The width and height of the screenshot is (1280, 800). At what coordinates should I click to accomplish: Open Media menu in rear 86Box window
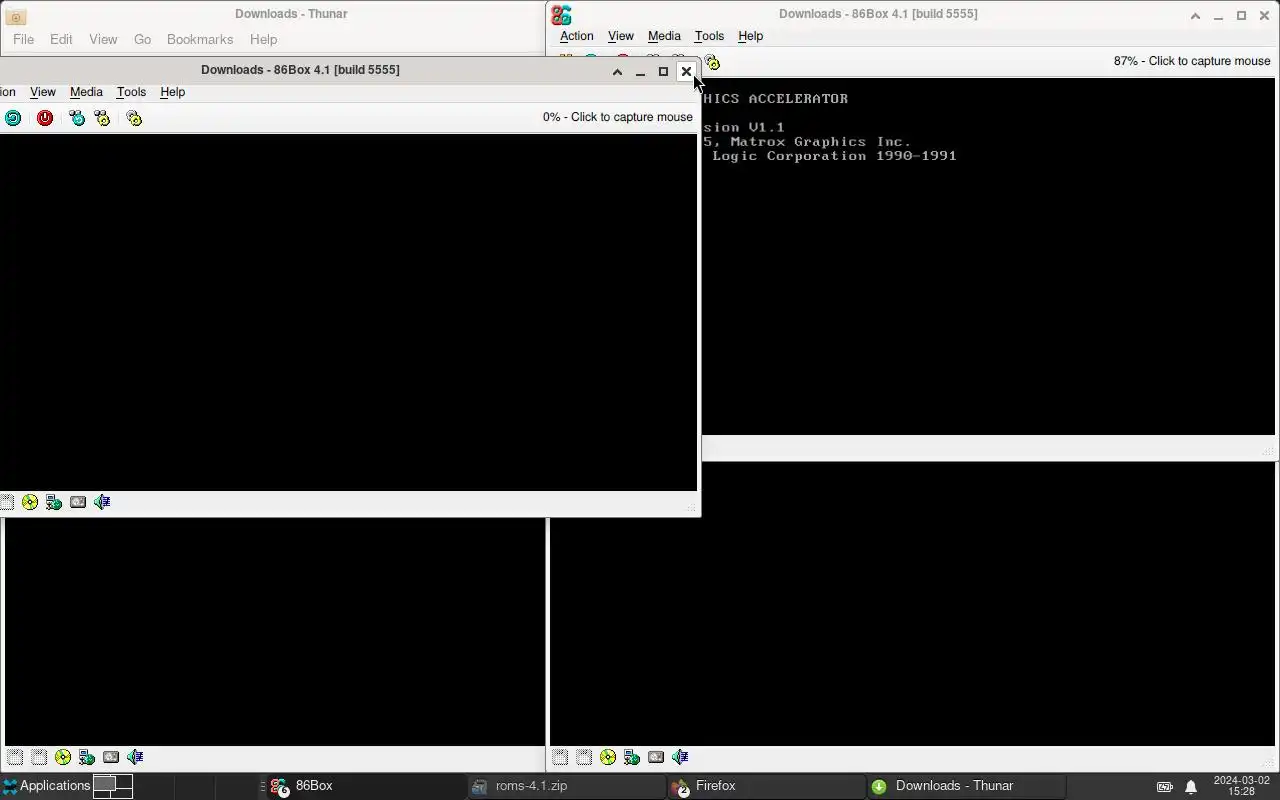(x=664, y=36)
